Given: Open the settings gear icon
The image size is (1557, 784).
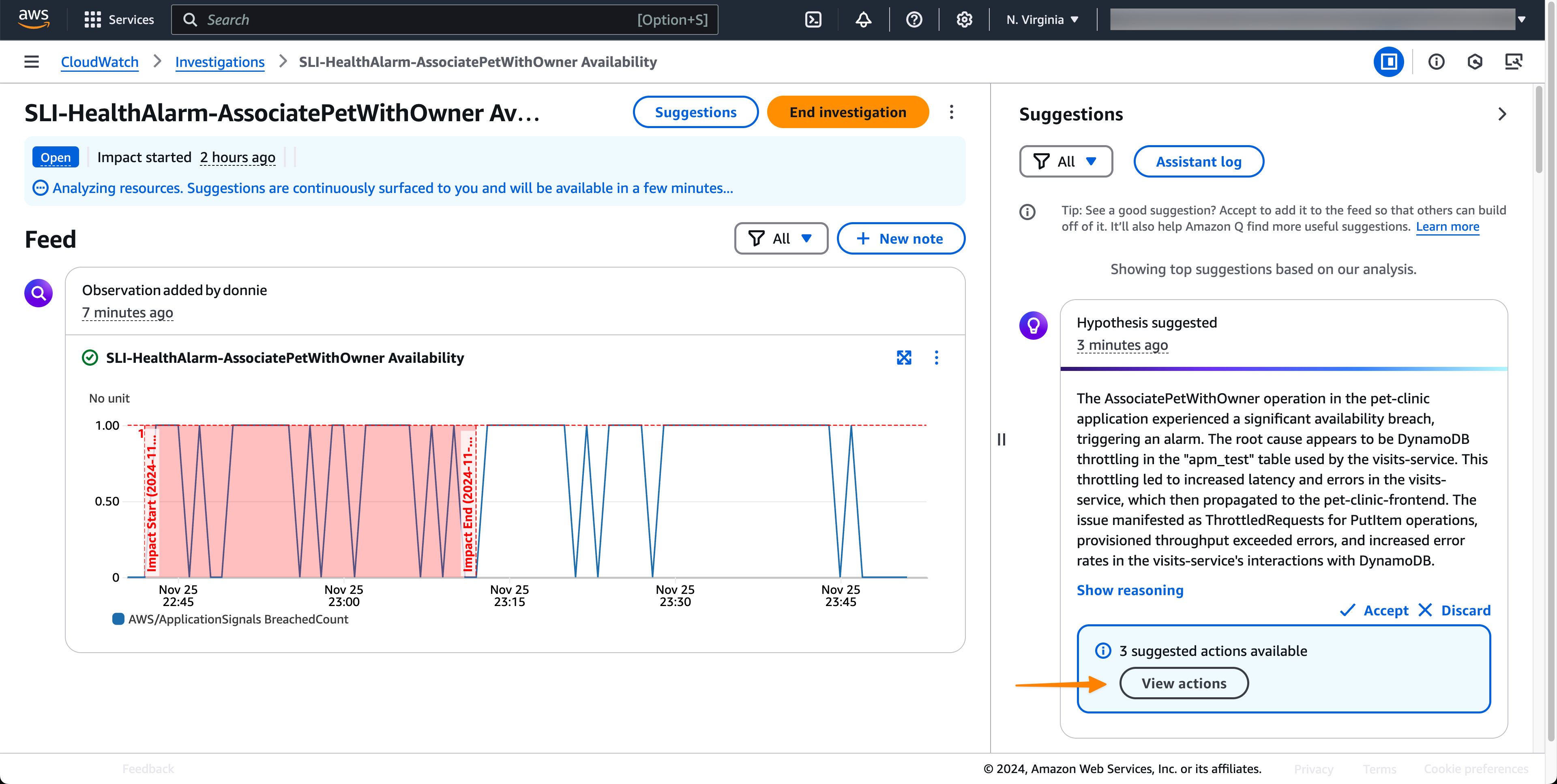Looking at the screenshot, I should [x=964, y=20].
